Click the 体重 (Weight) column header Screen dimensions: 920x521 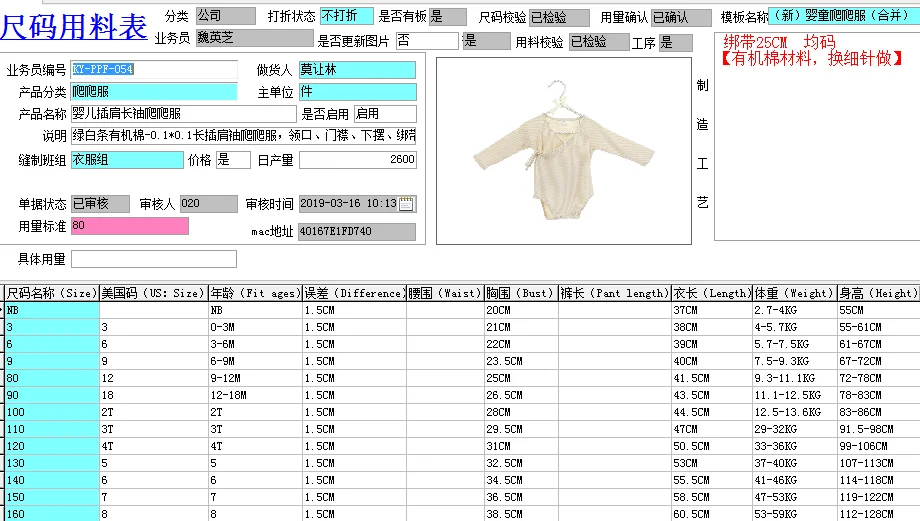[x=794, y=293]
